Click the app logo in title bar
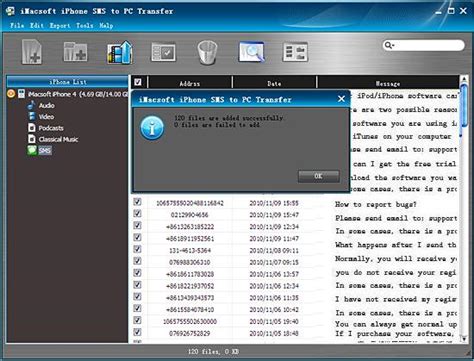 click(10, 11)
